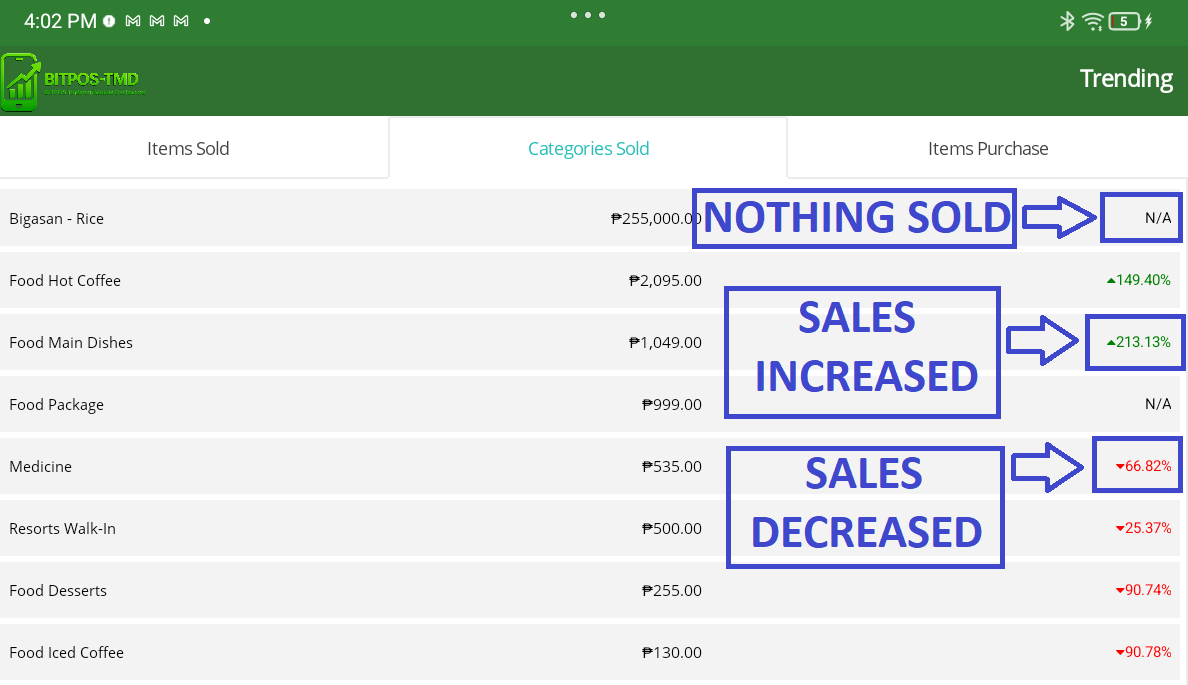Click the green up arrow beside 149.40%
The image size is (1188, 685).
pyautogui.click(x=1111, y=281)
